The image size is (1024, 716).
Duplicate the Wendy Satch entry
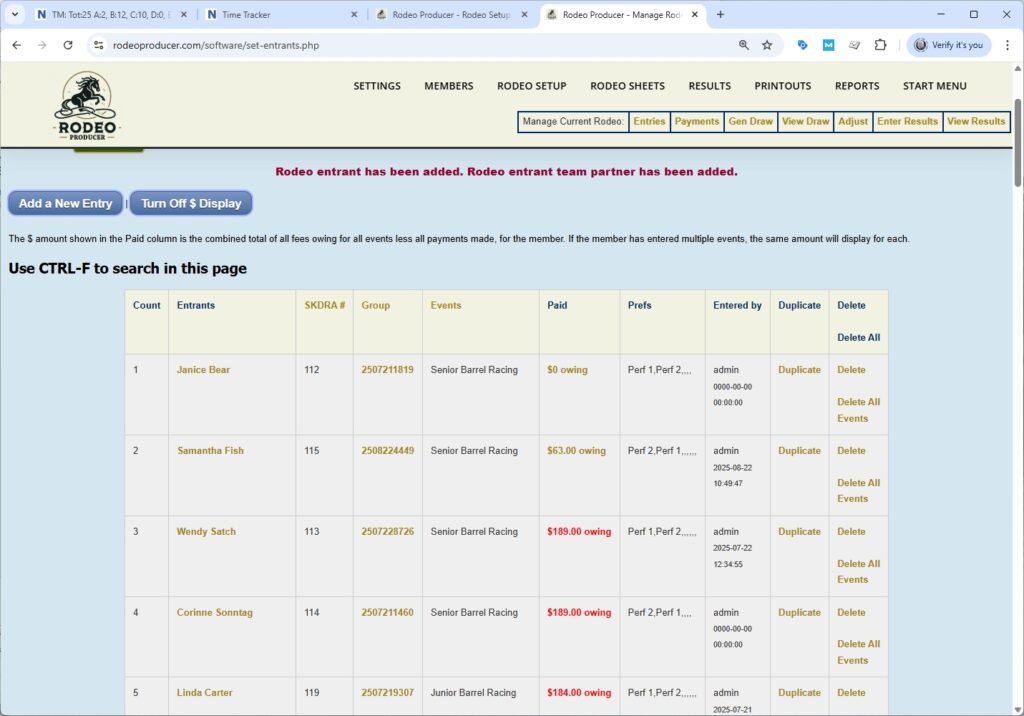click(x=799, y=532)
